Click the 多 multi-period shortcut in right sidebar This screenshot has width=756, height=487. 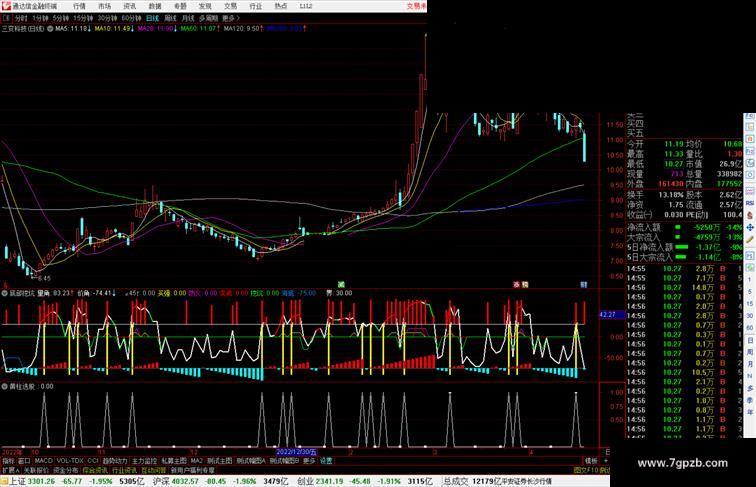[x=750, y=388]
